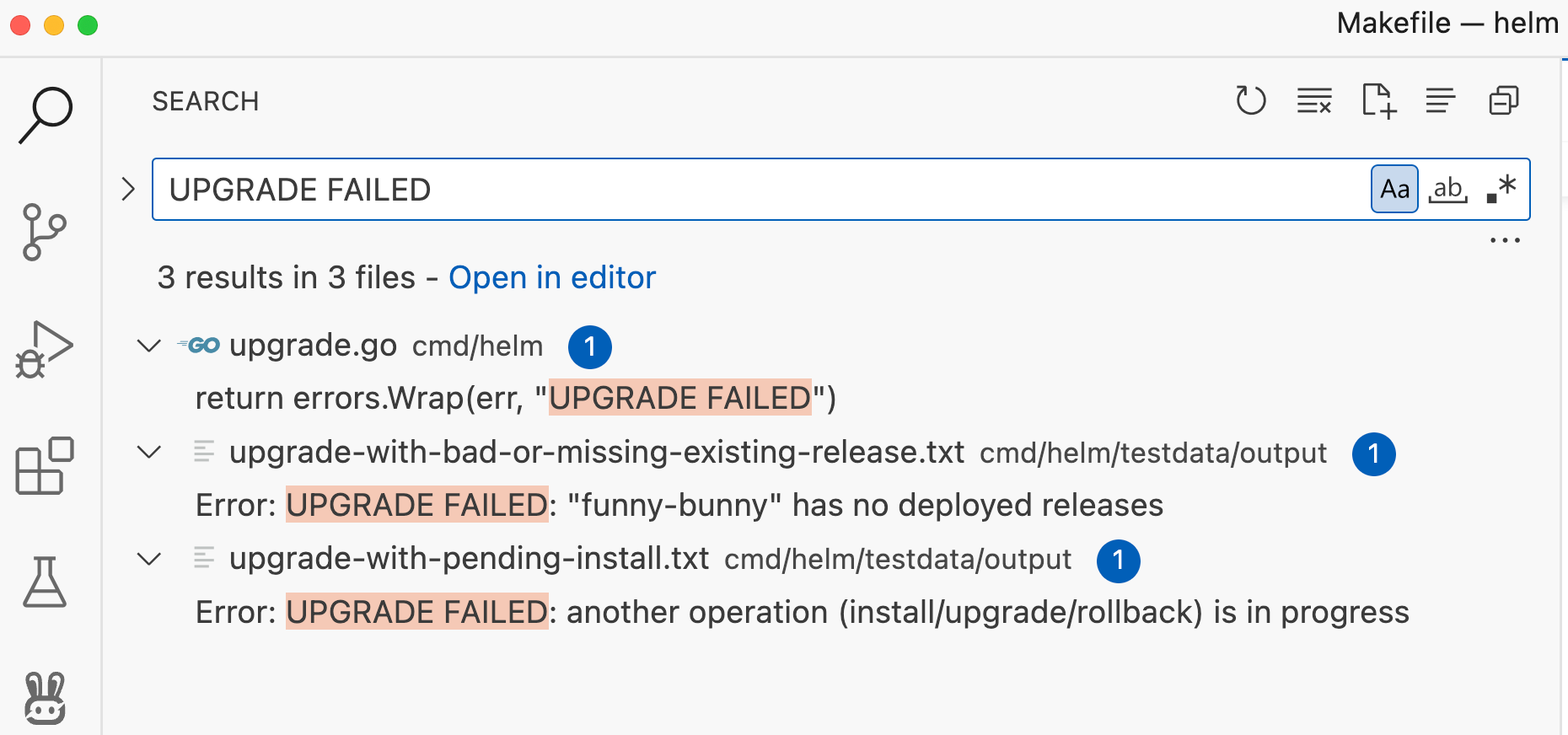Clear the search results
Screen dimensions: 1568x735
1314,101
